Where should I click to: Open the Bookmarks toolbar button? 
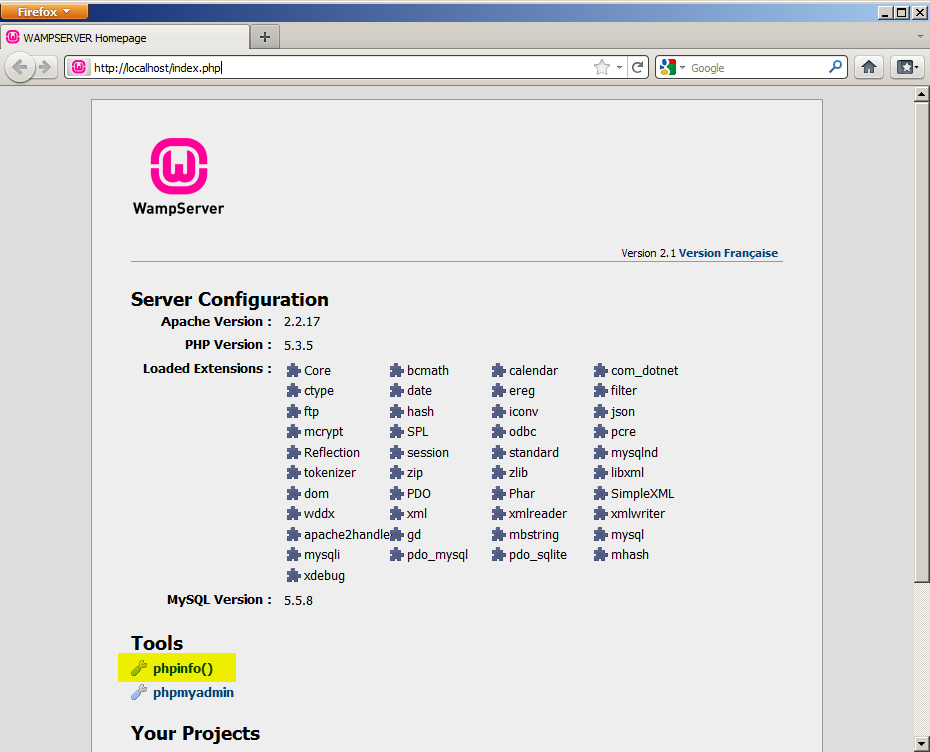(x=907, y=67)
